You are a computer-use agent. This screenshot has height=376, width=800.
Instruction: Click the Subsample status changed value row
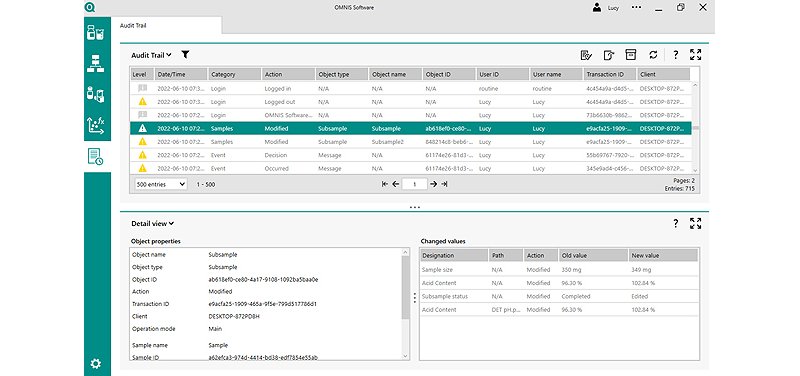point(559,296)
